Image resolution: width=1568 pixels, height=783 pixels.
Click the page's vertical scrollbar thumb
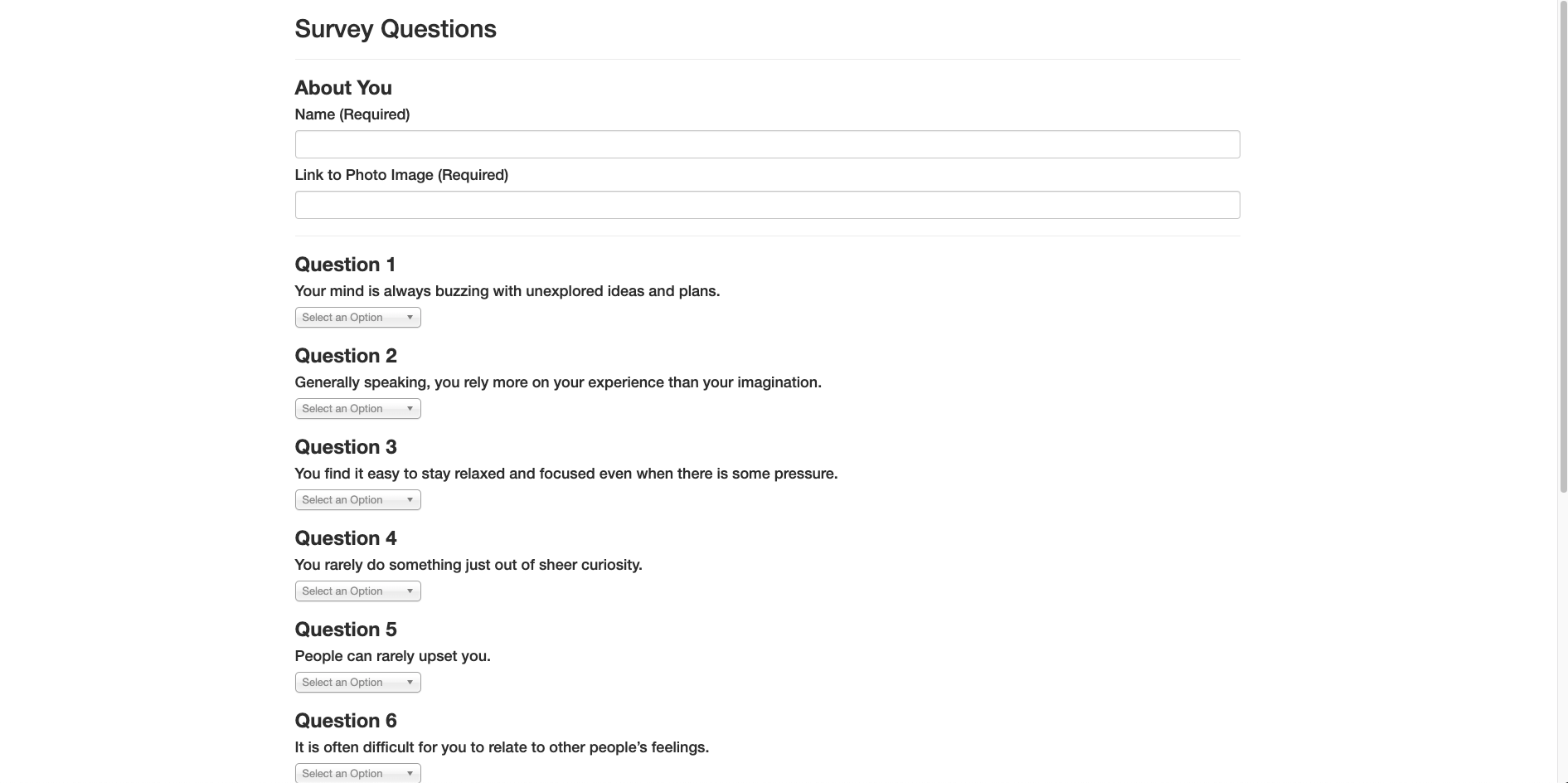[1563, 249]
